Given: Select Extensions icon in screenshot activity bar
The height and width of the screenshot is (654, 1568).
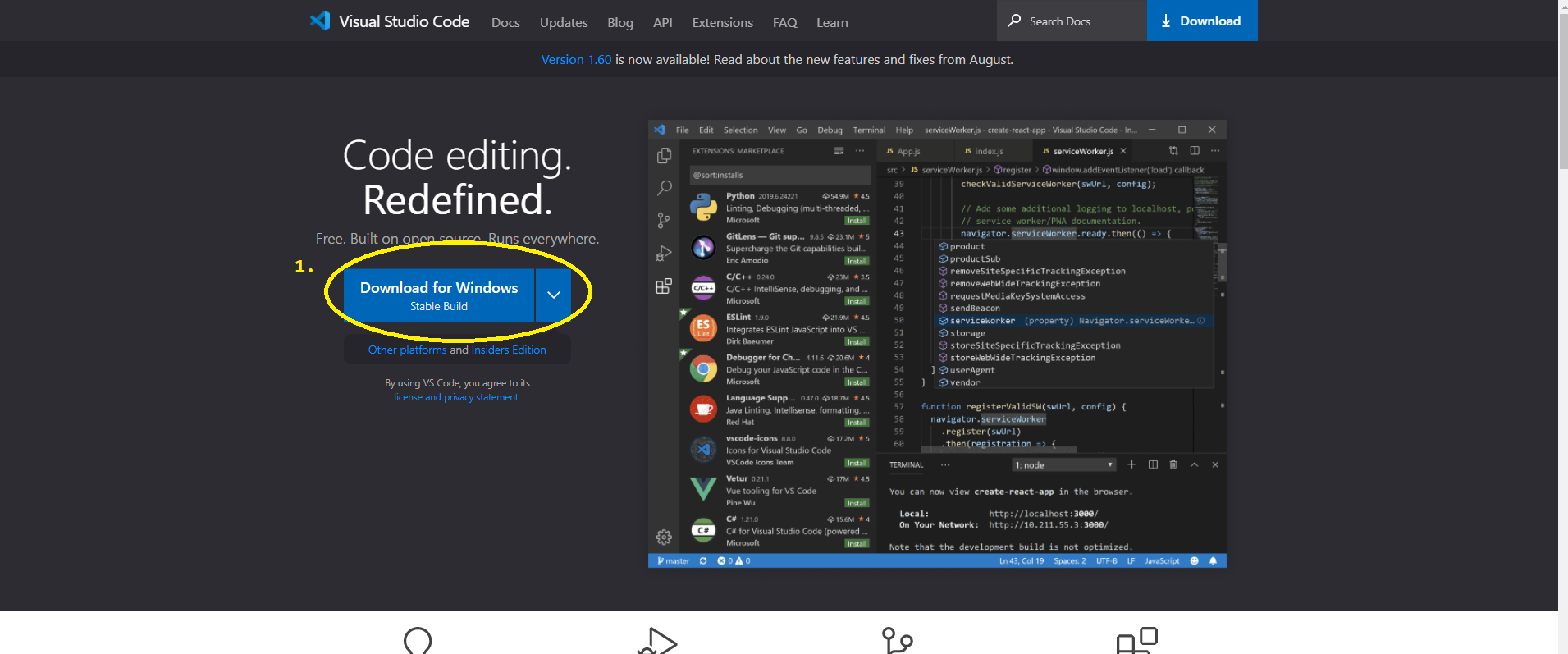Looking at the screenshot, I should pyautogui.click(x=664, y=286).
